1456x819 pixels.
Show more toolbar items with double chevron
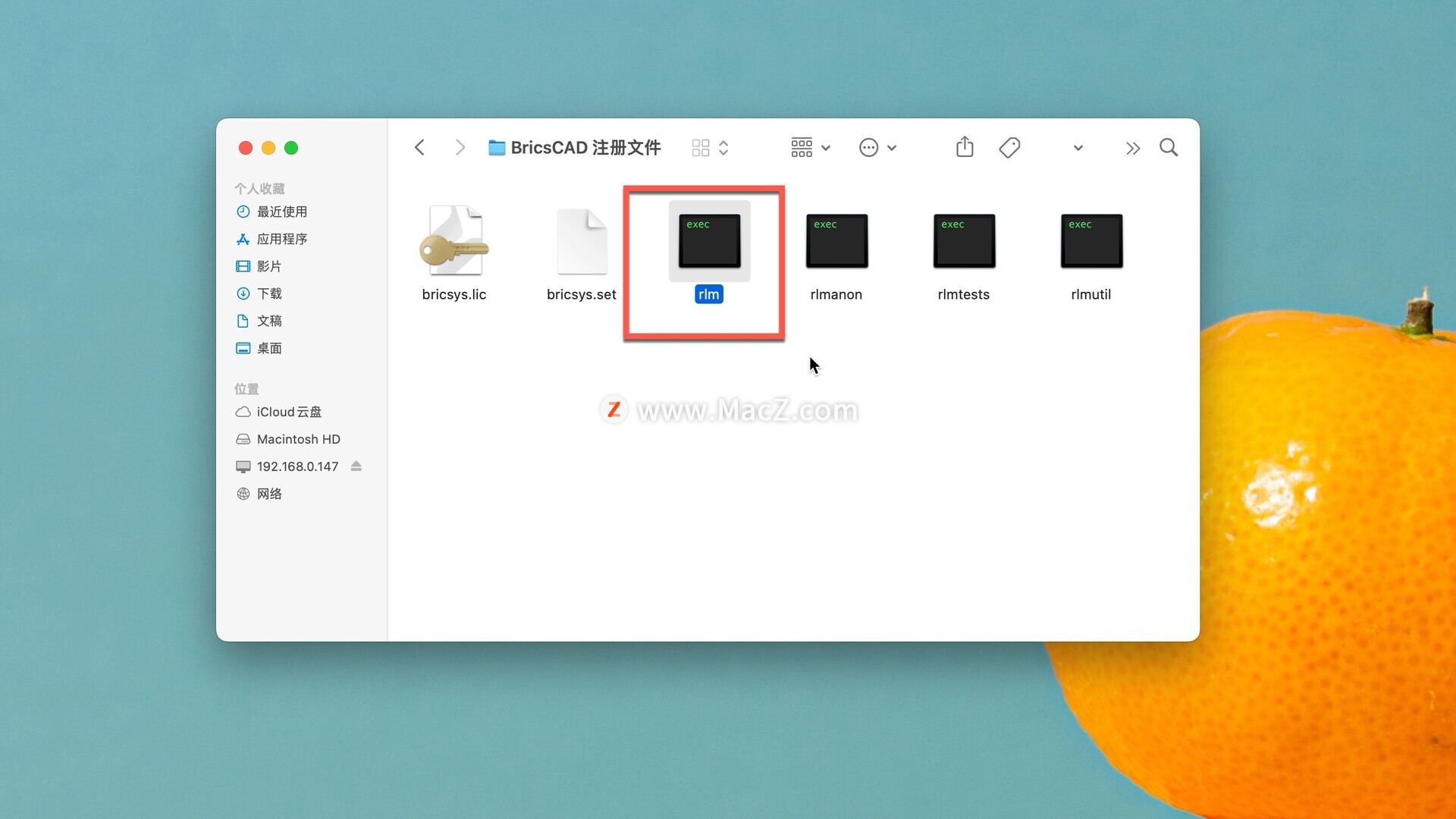1133,148
